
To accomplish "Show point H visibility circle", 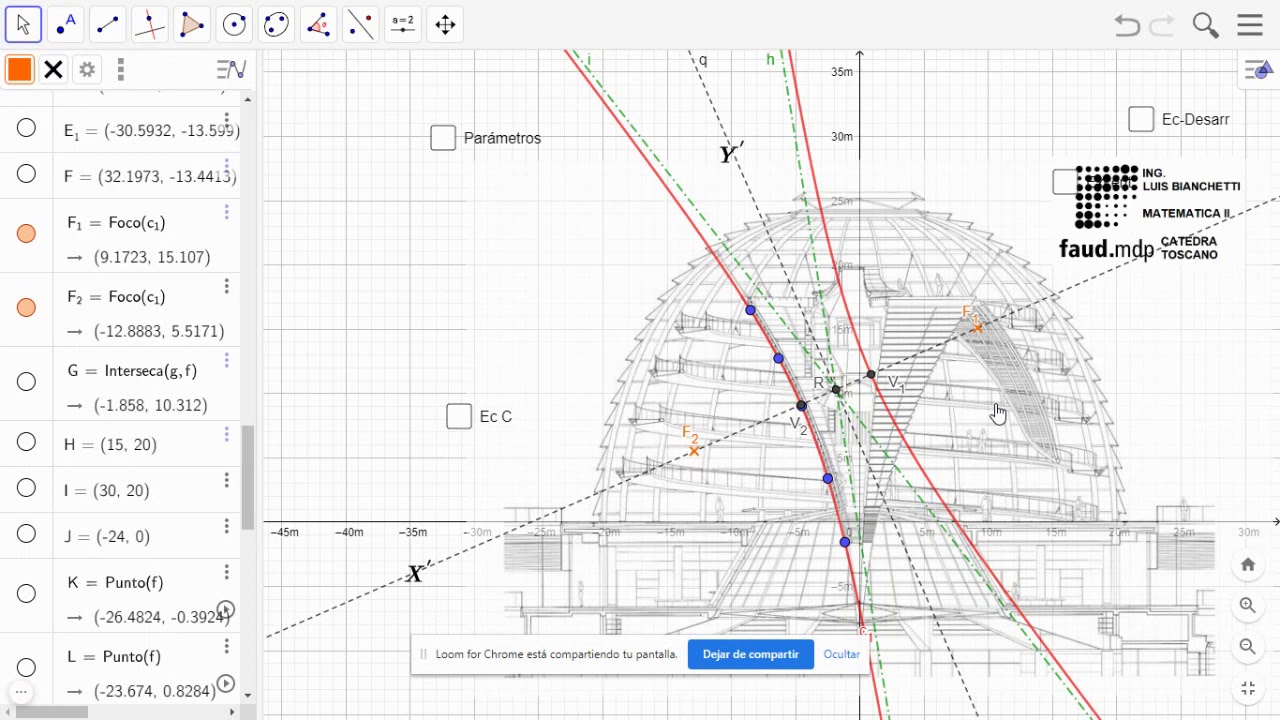I will click(27, 442).
